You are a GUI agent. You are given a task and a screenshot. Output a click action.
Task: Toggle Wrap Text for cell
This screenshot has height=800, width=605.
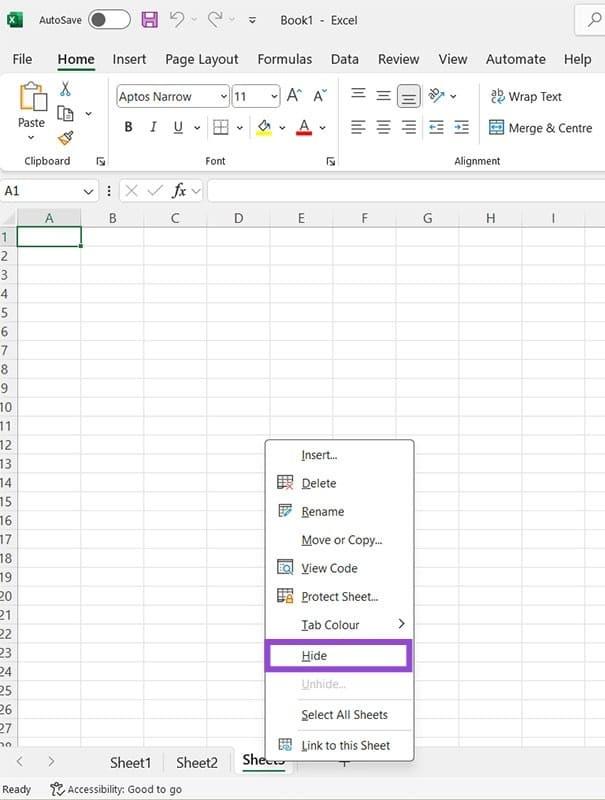(x=526, y=96)
